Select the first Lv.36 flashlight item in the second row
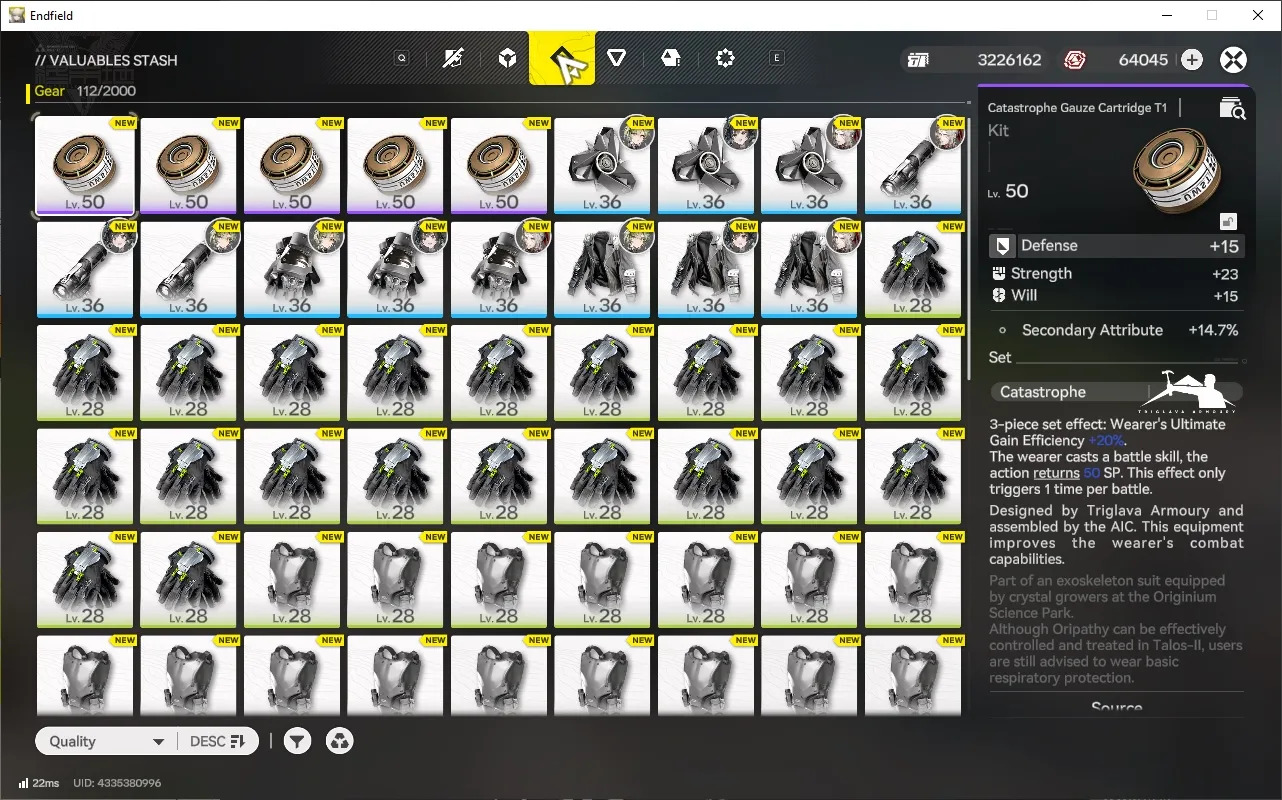 click(85, 270)
